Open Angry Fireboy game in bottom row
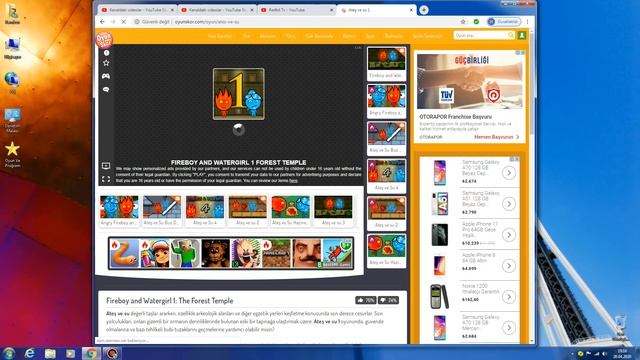The width and height of the screenshot is (640, 360). pyautogui.click(x=119, y=211)
